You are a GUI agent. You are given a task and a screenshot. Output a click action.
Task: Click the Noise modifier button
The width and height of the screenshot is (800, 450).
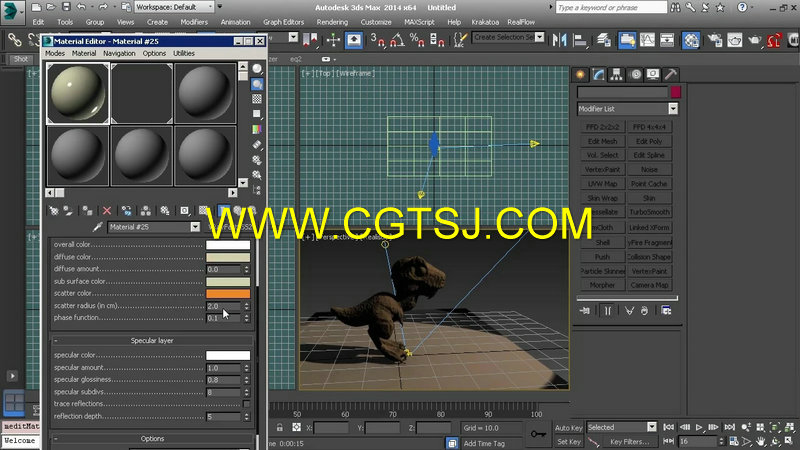click(649, 169)
